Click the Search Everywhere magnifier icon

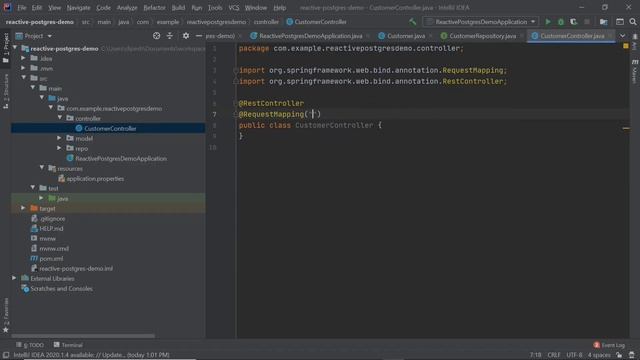pyautogui.click(x=633, y=22)
